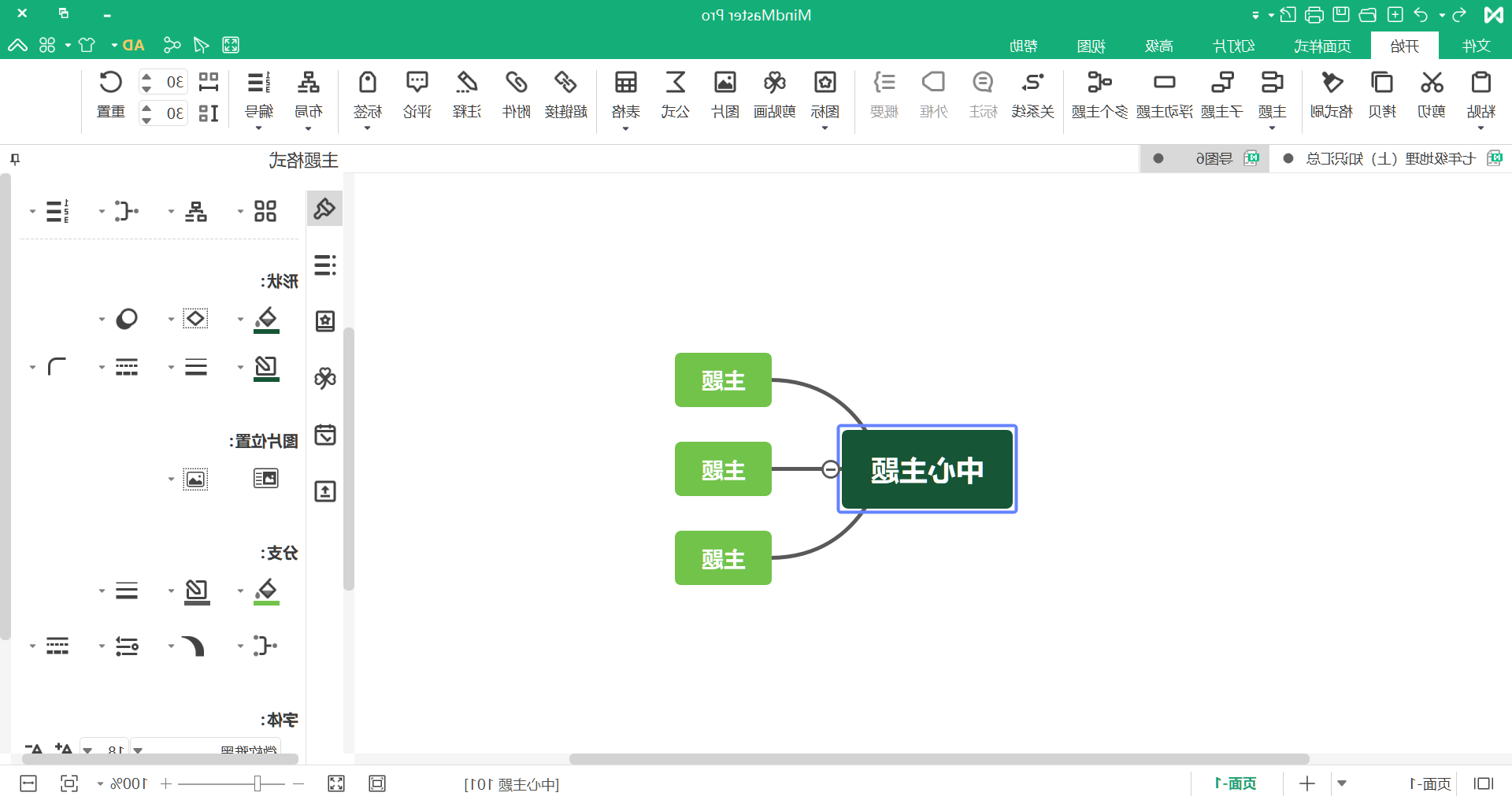This screenshot has height=800, width=1512.
Task: Toggle full screen icon in status bar
Action: (336, 783)
